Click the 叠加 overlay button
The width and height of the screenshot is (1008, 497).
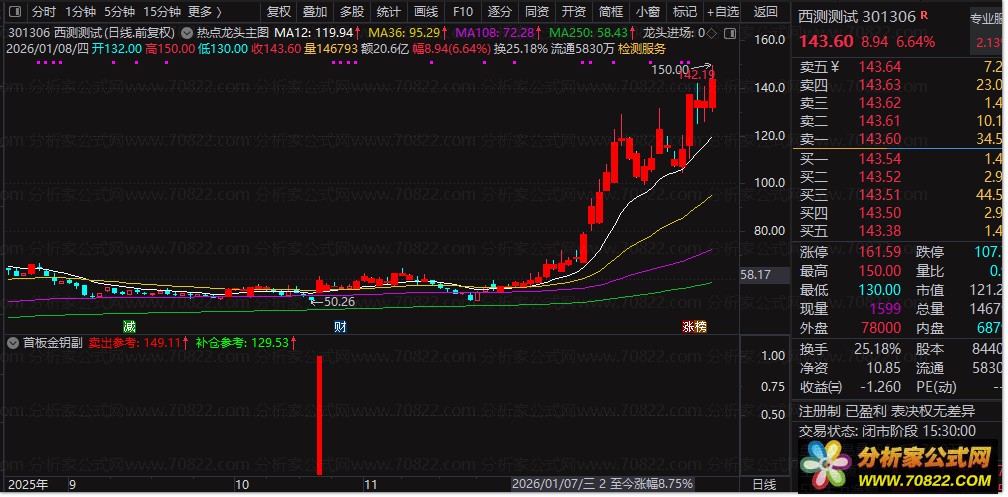pos(315,12)
